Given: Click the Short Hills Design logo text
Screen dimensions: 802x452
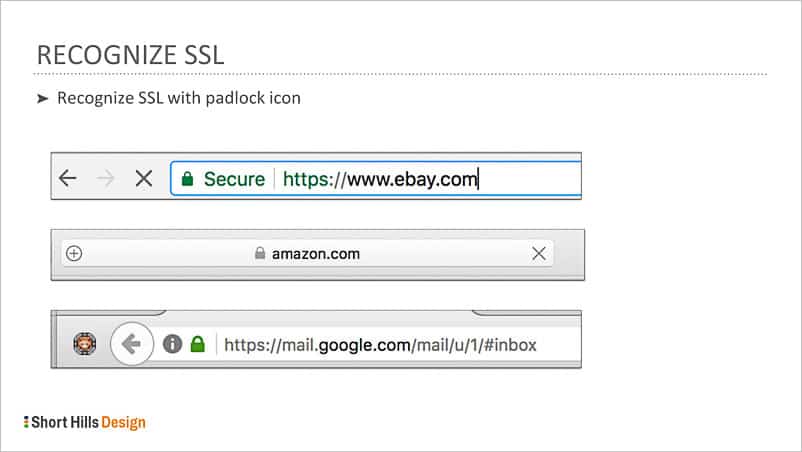Looking at the screenshot, I should pyautogui.click(x=88, y=422).
